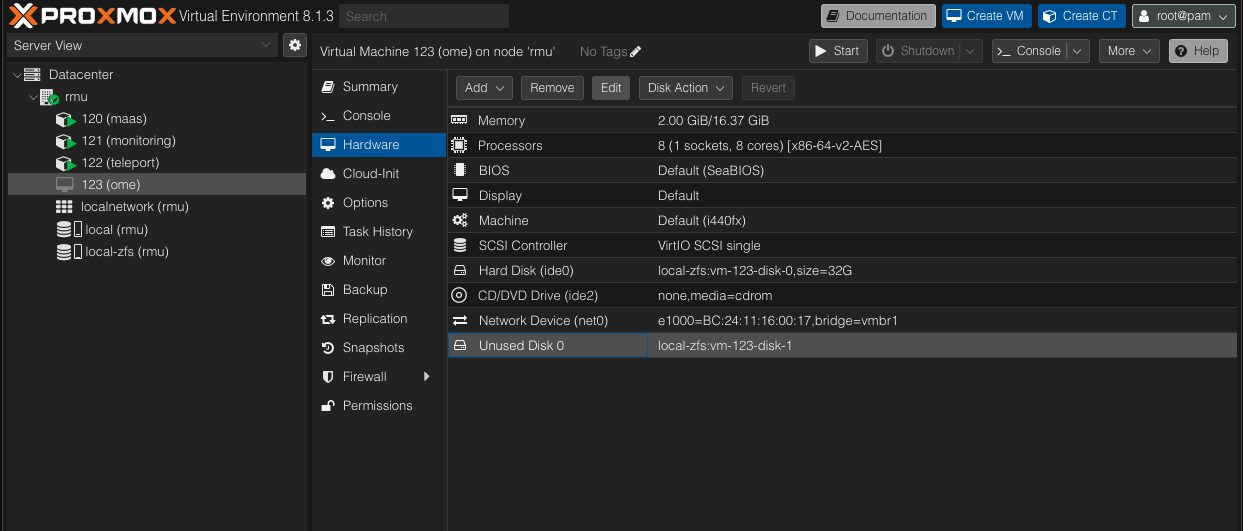Click the Create CT button
This screenshot has width=1243, height=531.
[1082, 16]
